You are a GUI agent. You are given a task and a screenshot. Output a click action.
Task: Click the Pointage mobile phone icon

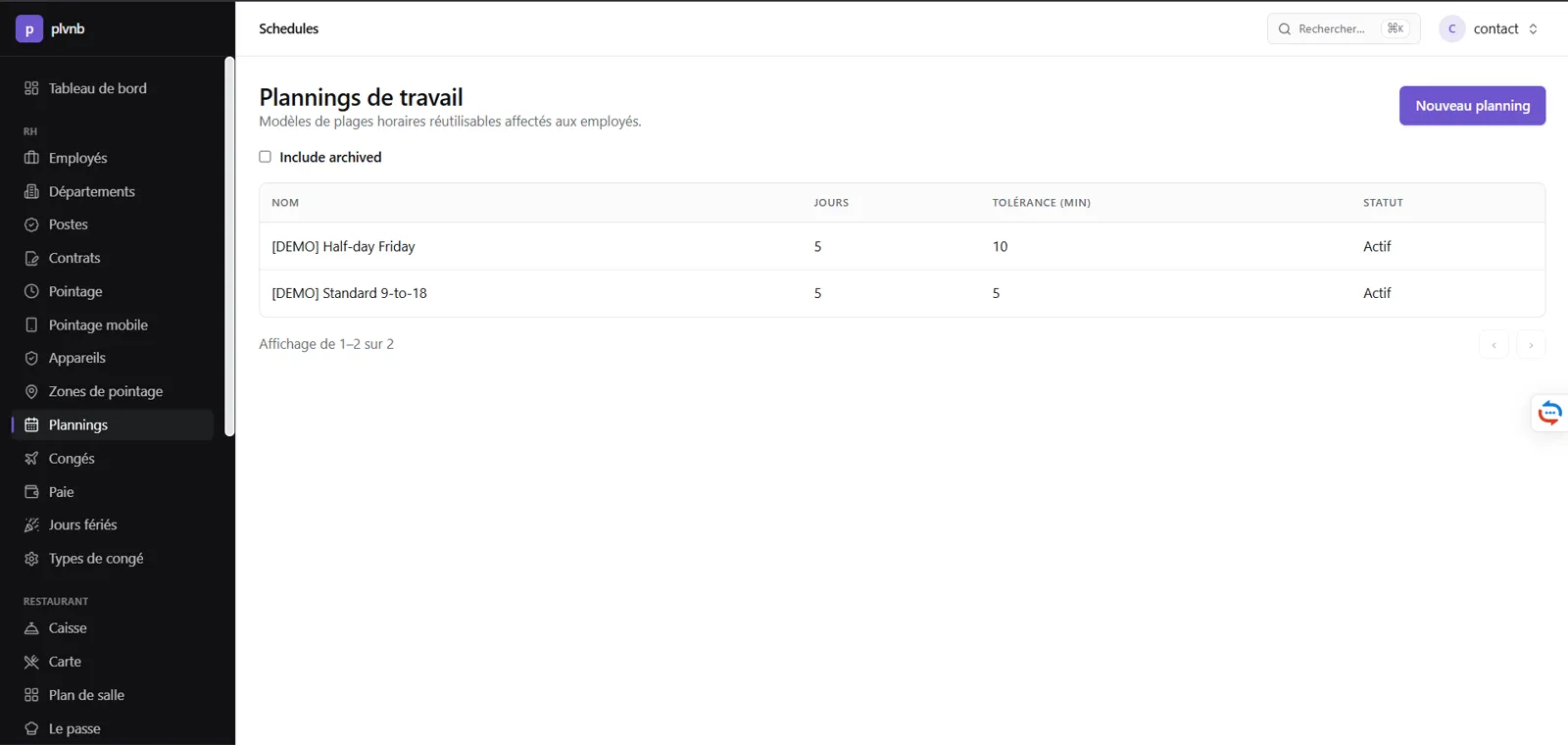pyautogui.click(x=31, y=324)
